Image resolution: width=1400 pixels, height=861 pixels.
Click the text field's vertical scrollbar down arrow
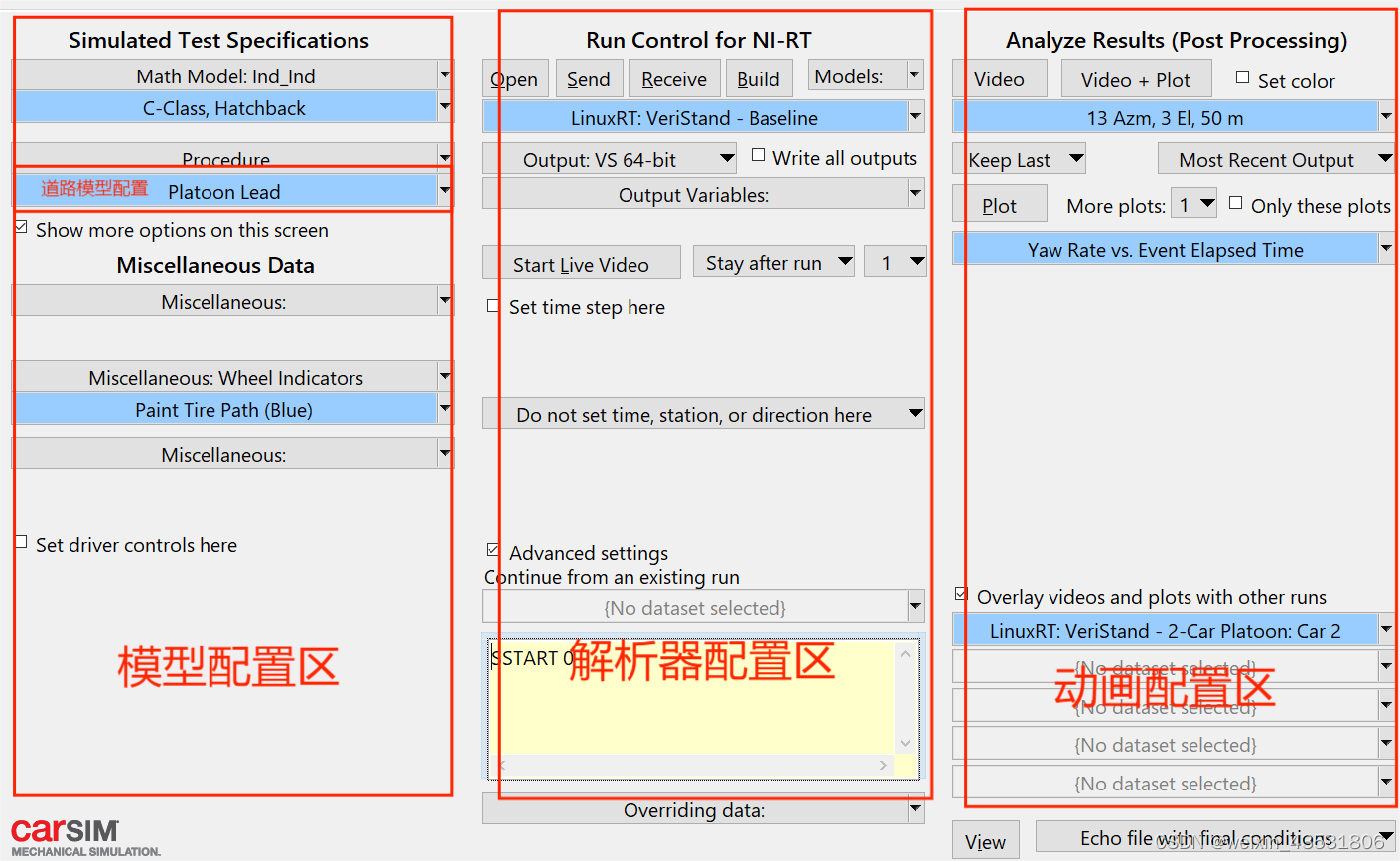(x=905, y=744)
